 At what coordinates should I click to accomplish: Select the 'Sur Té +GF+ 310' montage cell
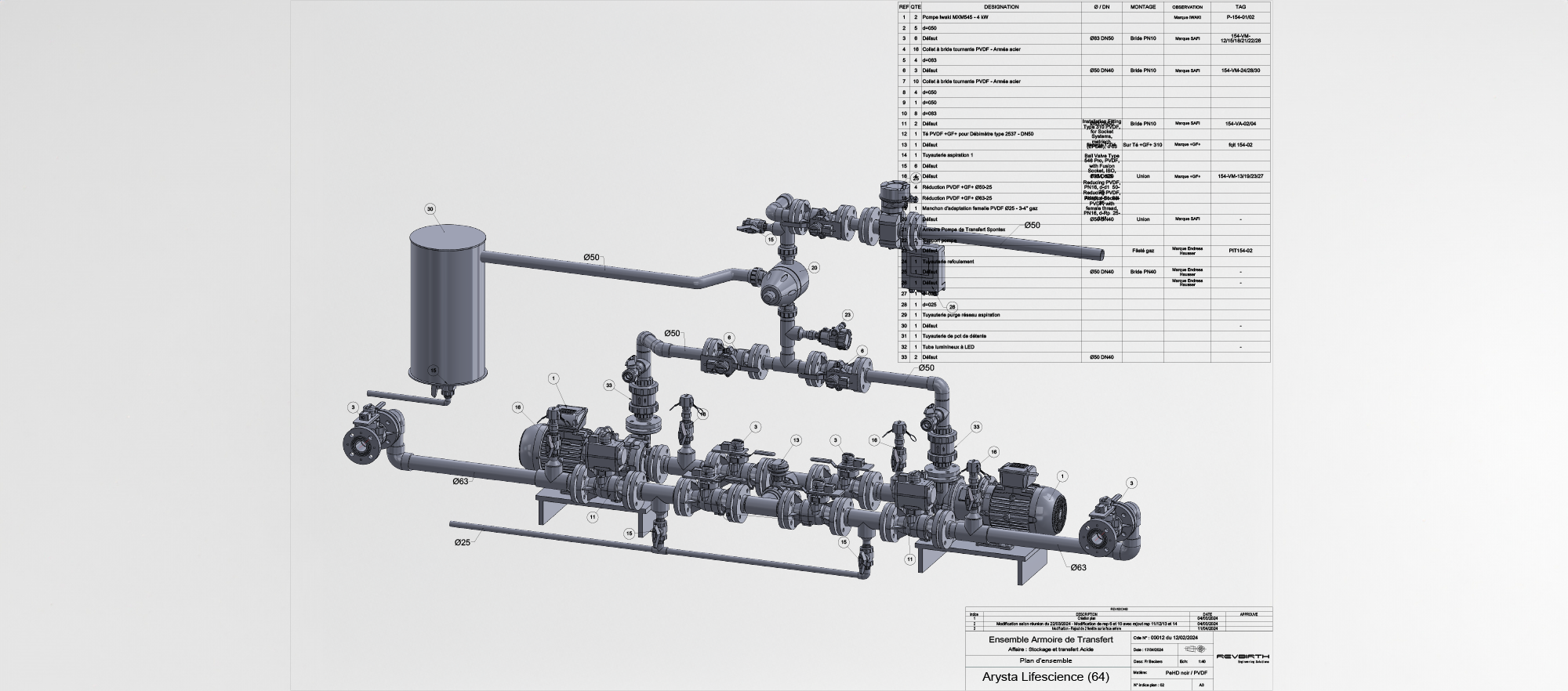coord(1143,145)
